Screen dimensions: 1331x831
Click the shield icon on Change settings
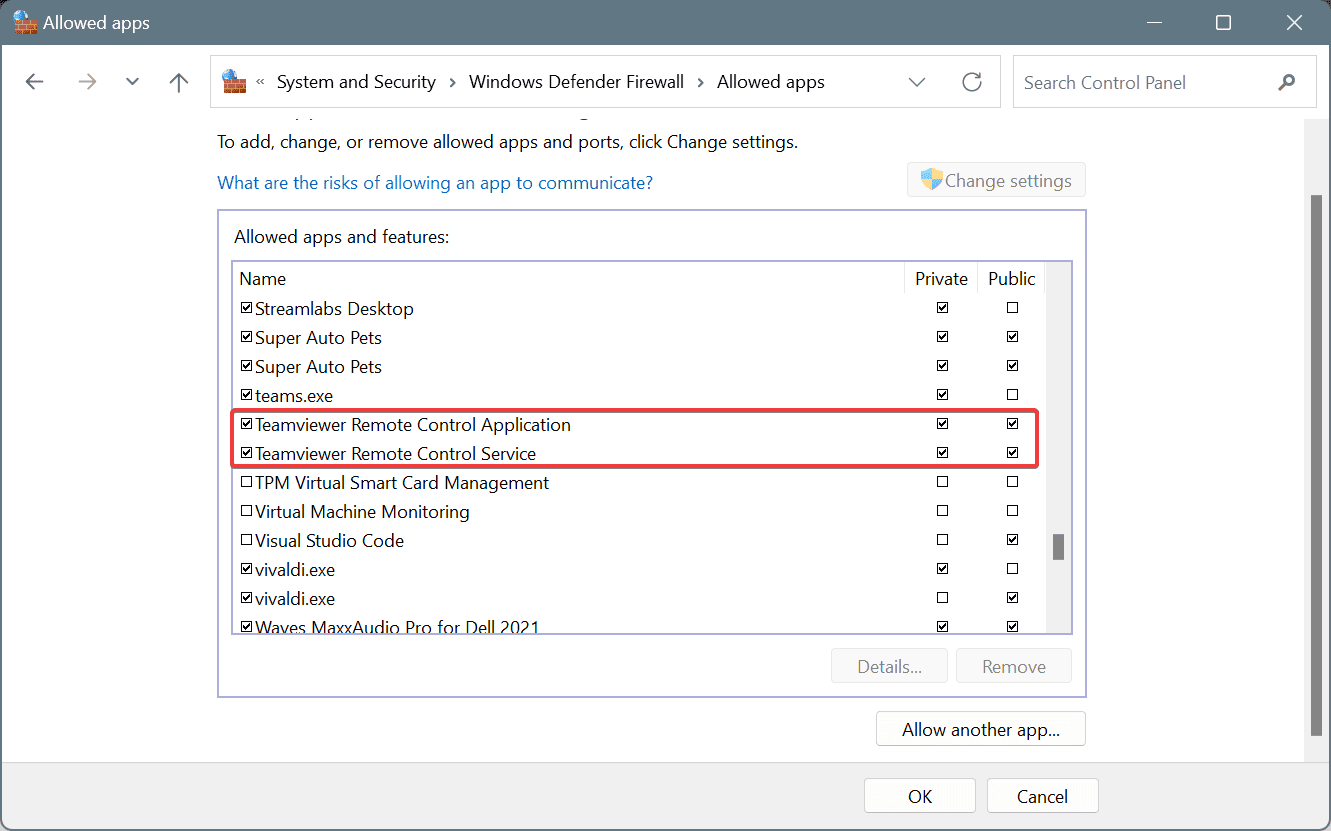tap(931, 180)
